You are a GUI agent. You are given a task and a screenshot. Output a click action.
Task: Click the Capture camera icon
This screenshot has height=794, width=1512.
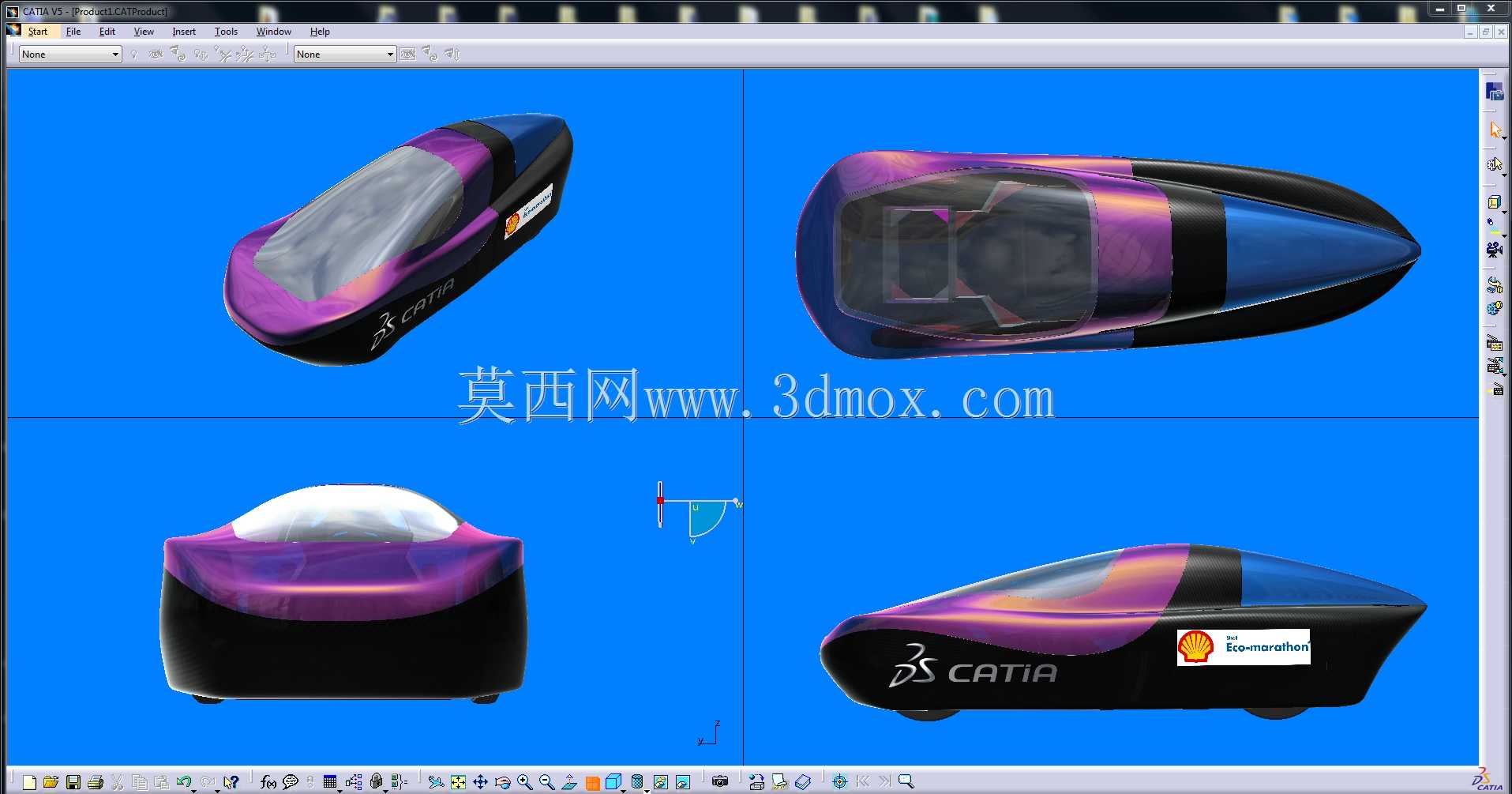point(720,782)
